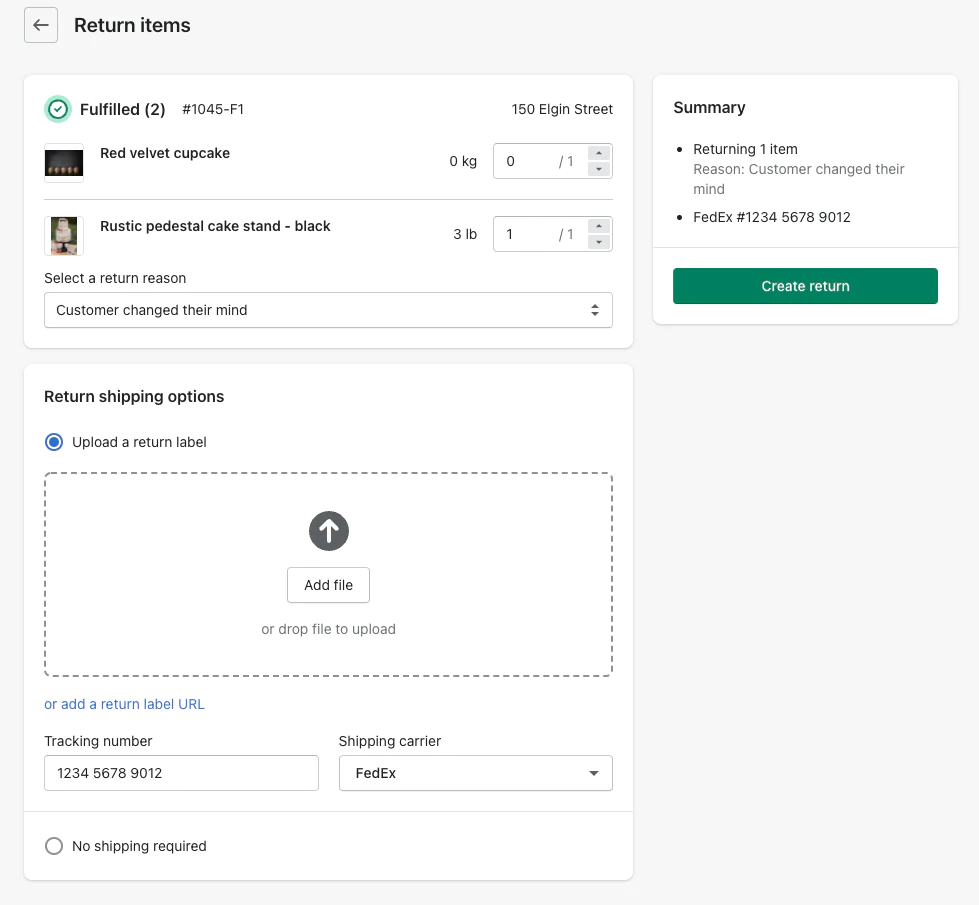Click the Red velvet cupcake quantity field

pyautogui.click(x=528, y=161)
